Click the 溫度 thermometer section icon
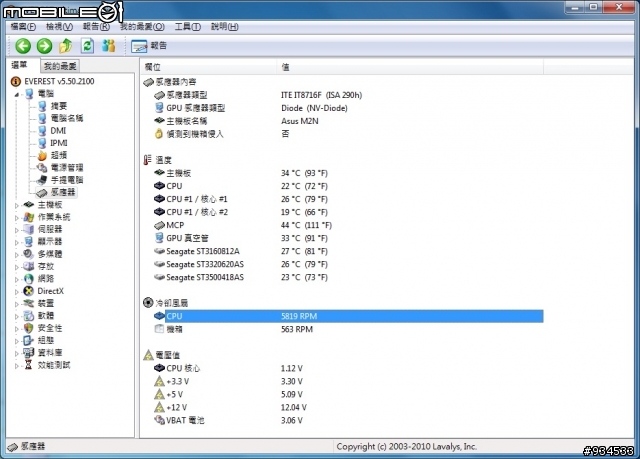The width and height of the screenshot is (640, 459). (147, 160)
